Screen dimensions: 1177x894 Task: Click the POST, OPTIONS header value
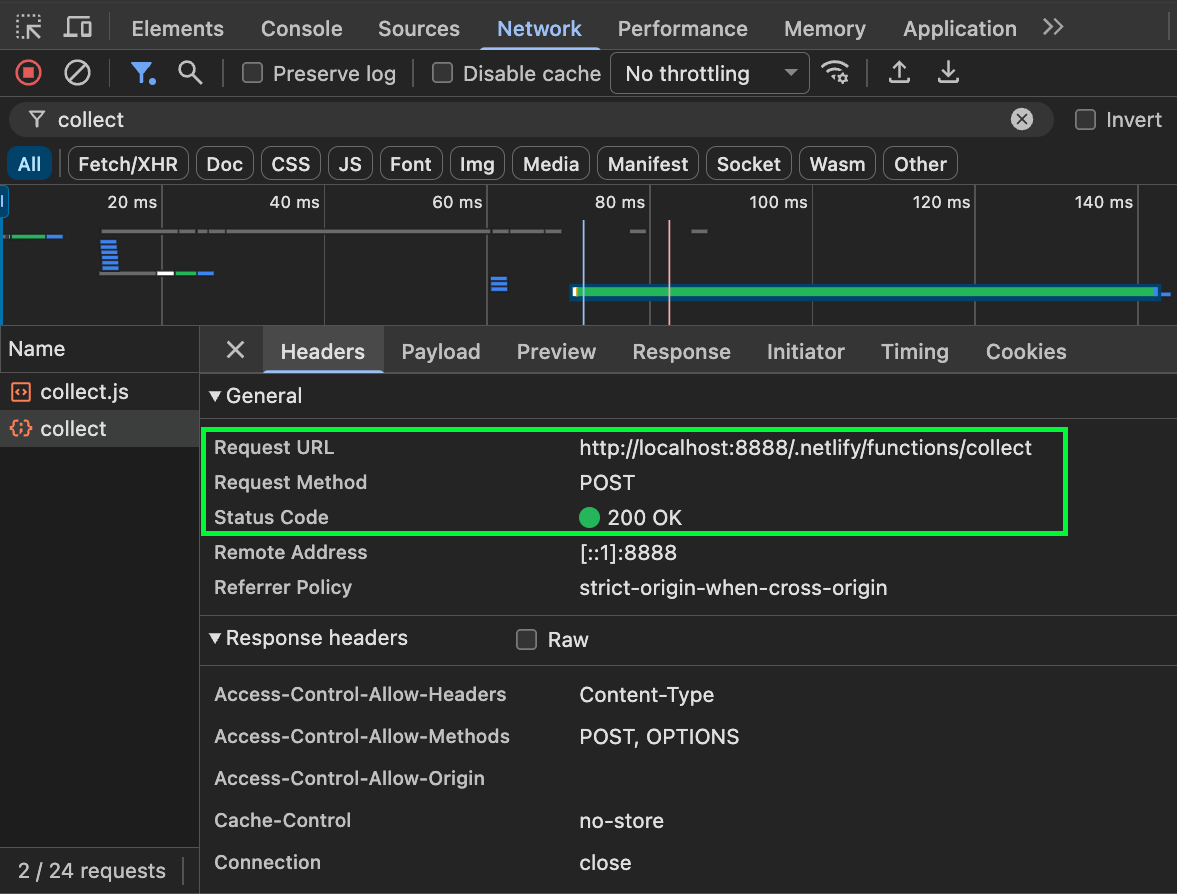659,736
